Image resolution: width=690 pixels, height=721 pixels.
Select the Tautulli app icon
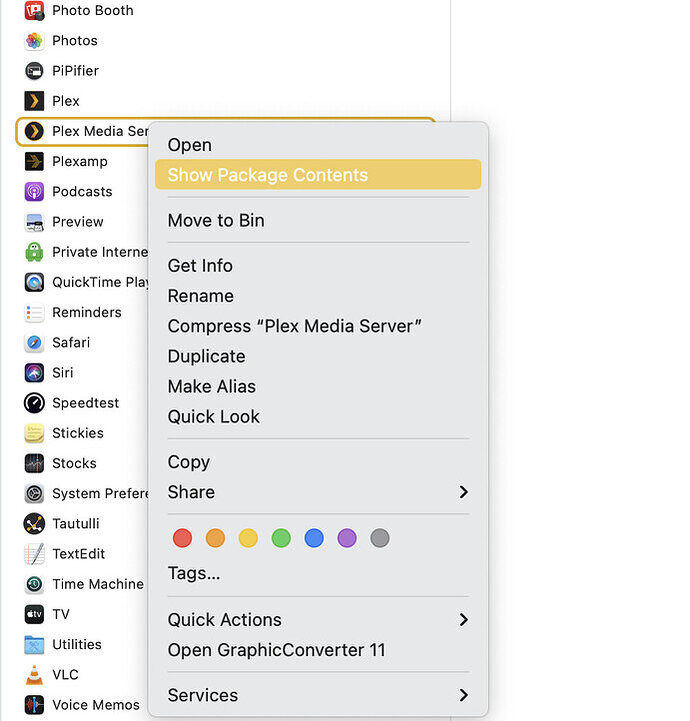(34, 524)
